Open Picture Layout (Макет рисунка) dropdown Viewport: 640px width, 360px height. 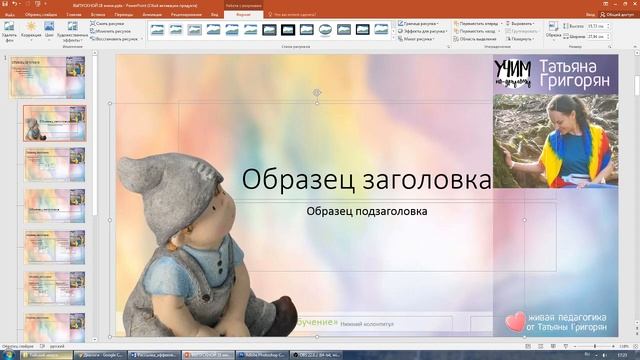[416, 39]
